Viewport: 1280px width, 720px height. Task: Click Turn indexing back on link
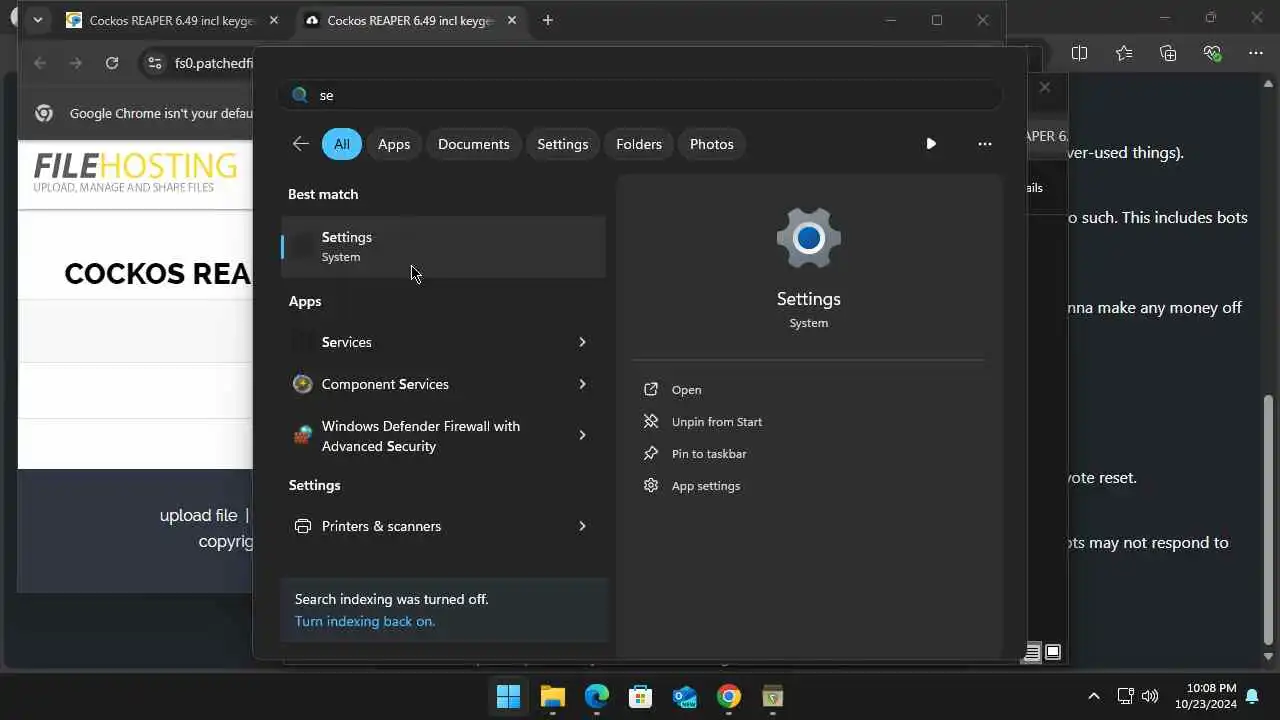click(365, 621)
